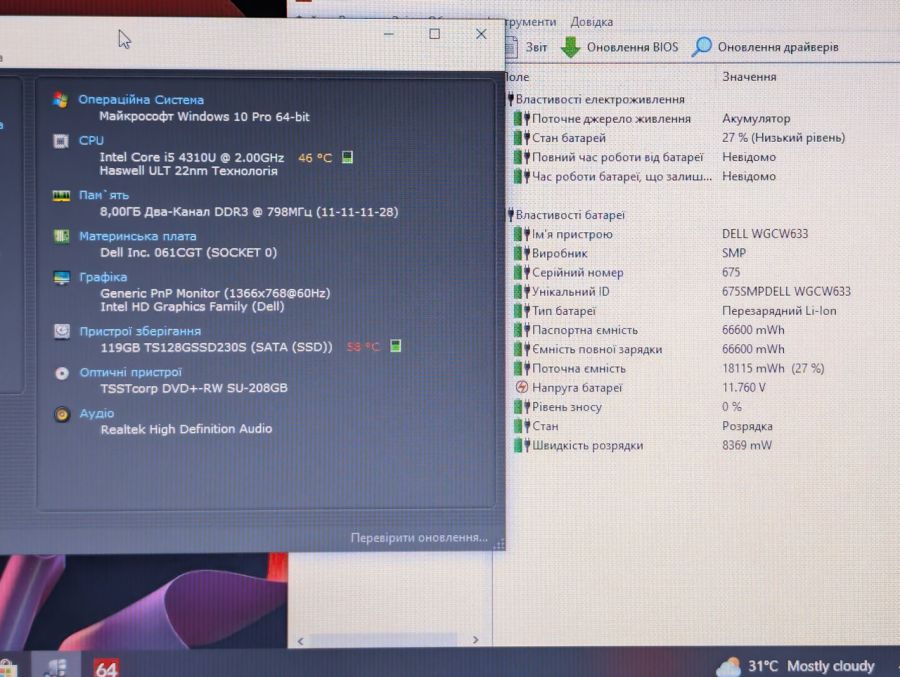This screenshot has width=900, height=677.
Task: Open the Довідка menu in AIDA64
Action: pos(591,22)
